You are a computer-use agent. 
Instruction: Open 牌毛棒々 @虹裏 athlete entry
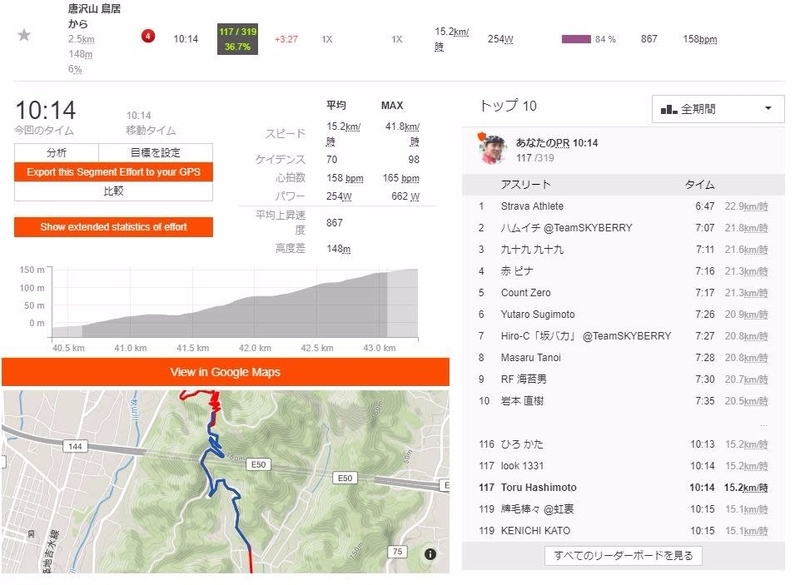click(x=537, y=509)
